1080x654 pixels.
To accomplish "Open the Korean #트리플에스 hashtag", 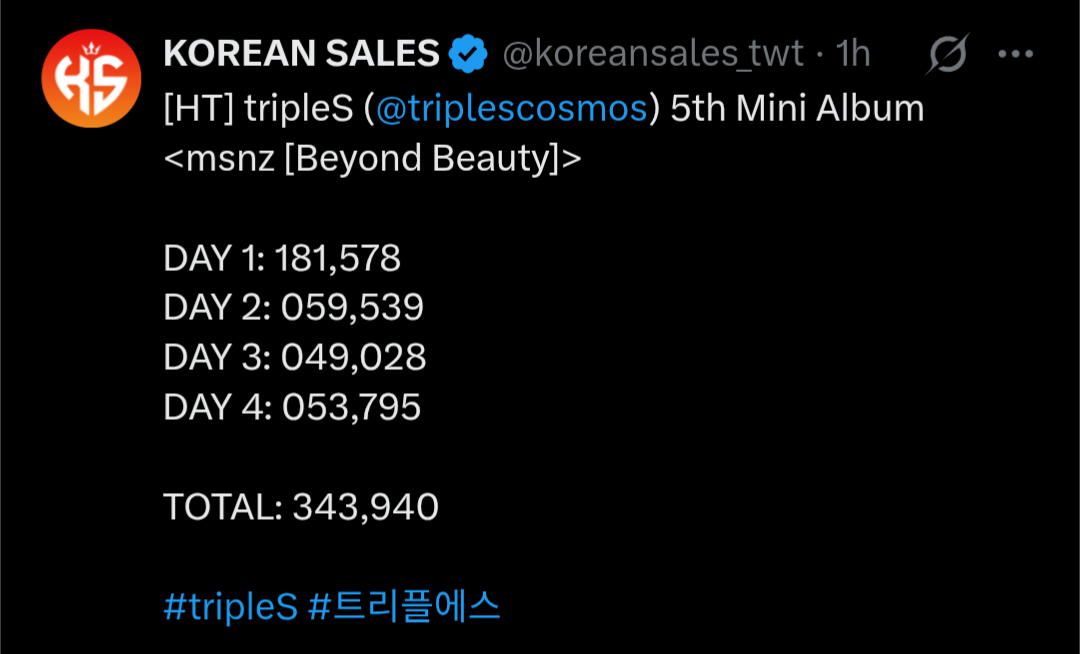I will [404, 607].
